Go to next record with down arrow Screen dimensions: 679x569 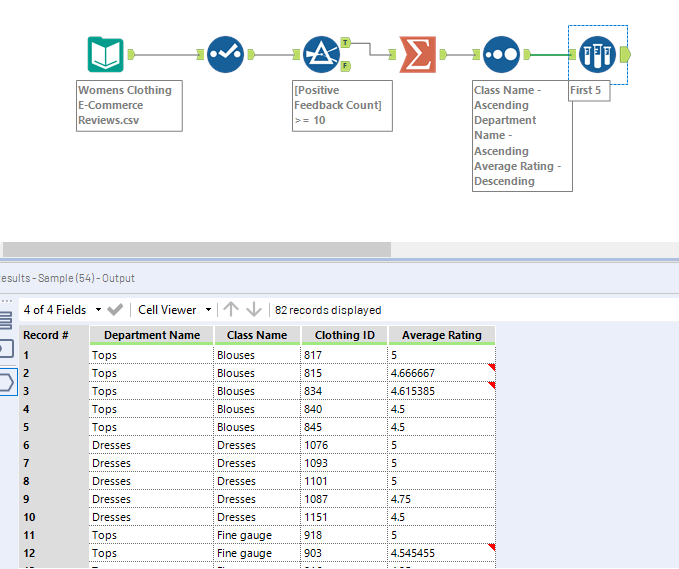[x=254, y=310]
